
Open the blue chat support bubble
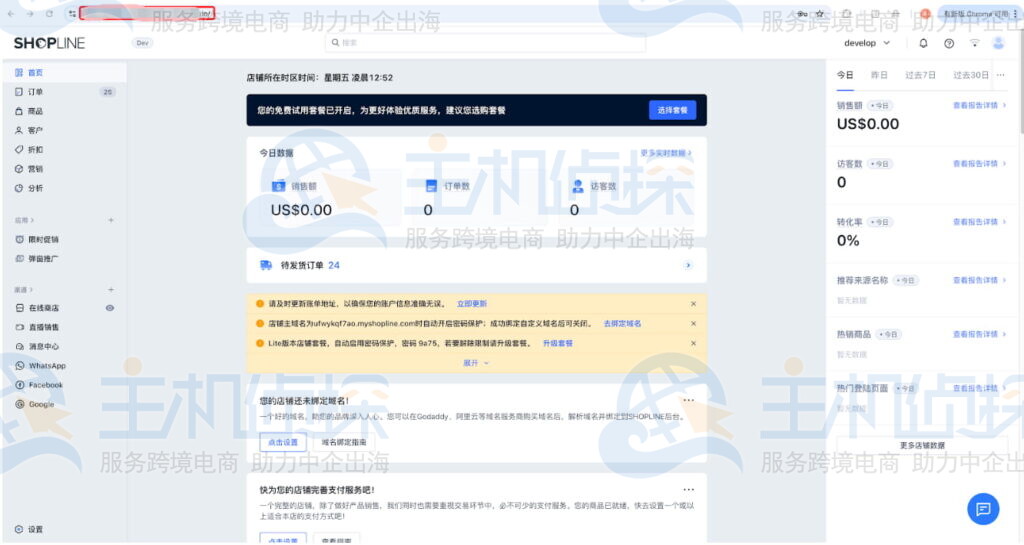[983, 508]
